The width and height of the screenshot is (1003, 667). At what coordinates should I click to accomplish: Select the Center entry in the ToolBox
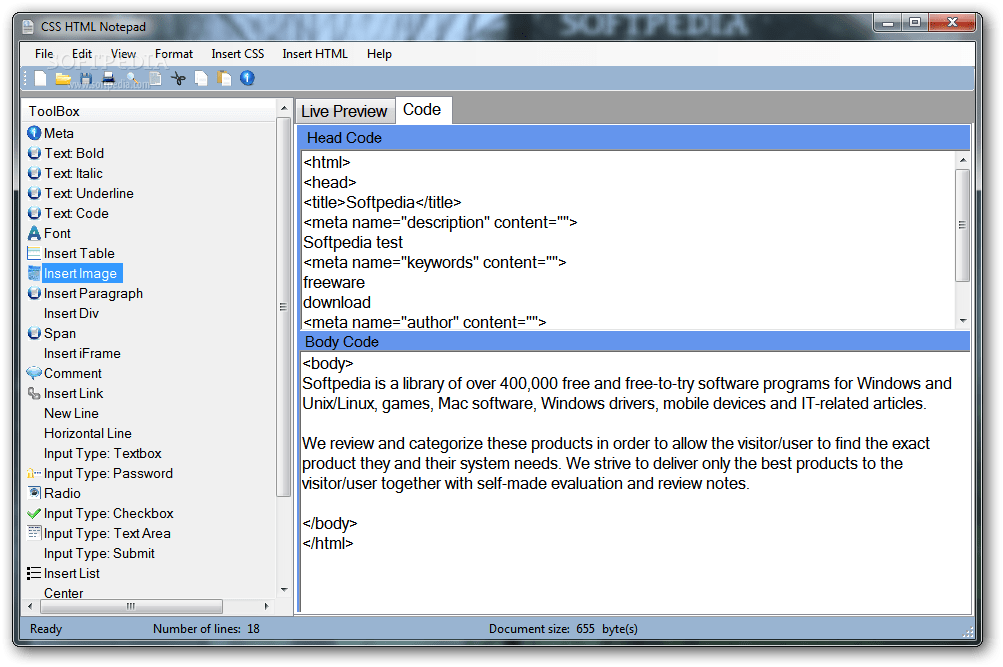click(x=64, y=593)
